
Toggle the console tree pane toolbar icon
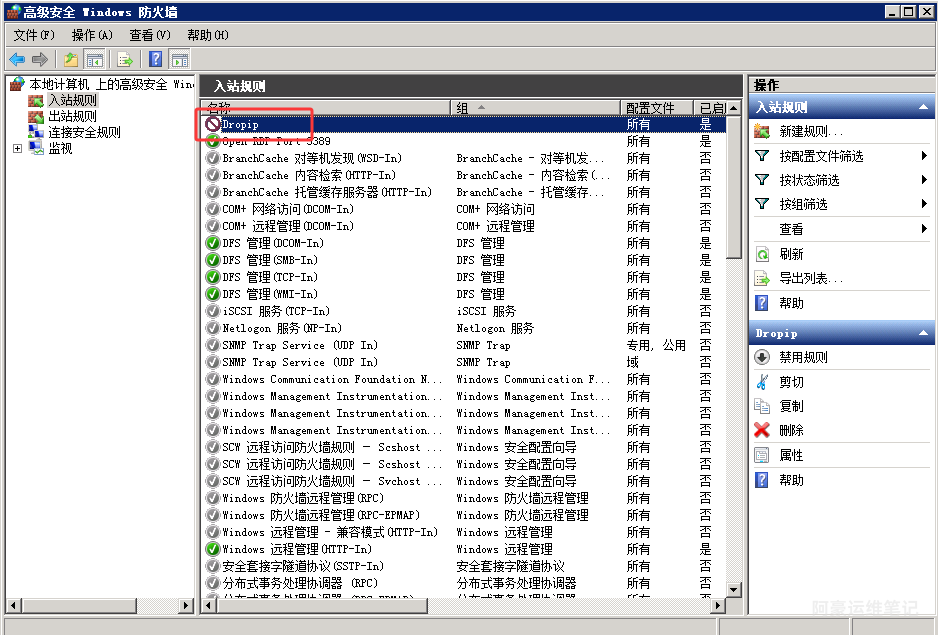coord(95,59)
